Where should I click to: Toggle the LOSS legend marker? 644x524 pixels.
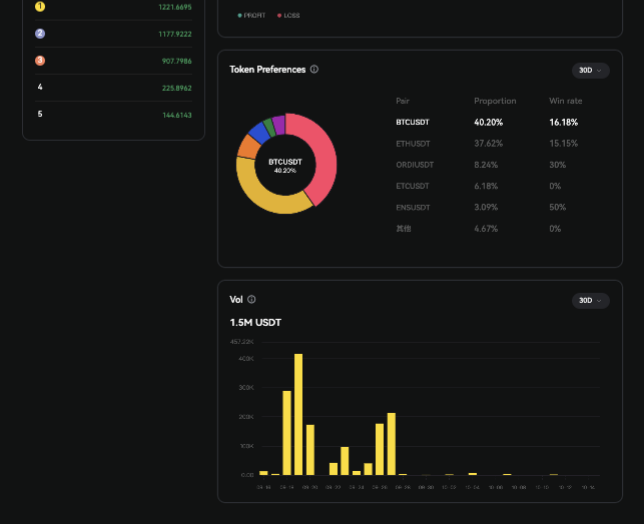(x=280, y=16)
